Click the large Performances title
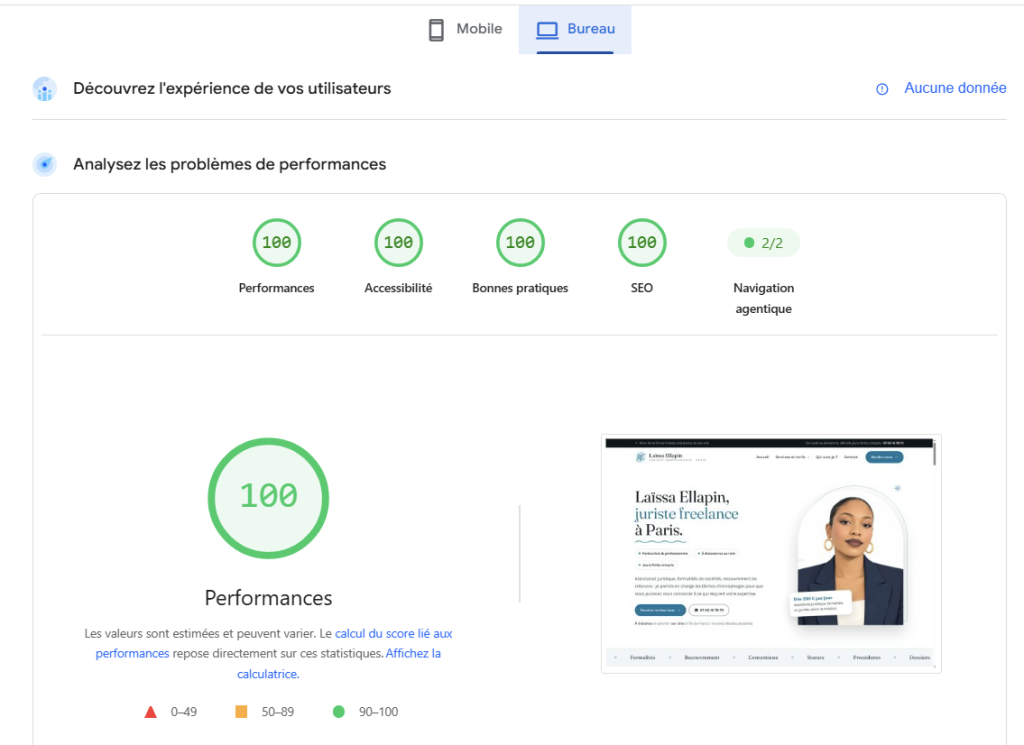This screenshot has height=745, width=1024. coord(268,598)
